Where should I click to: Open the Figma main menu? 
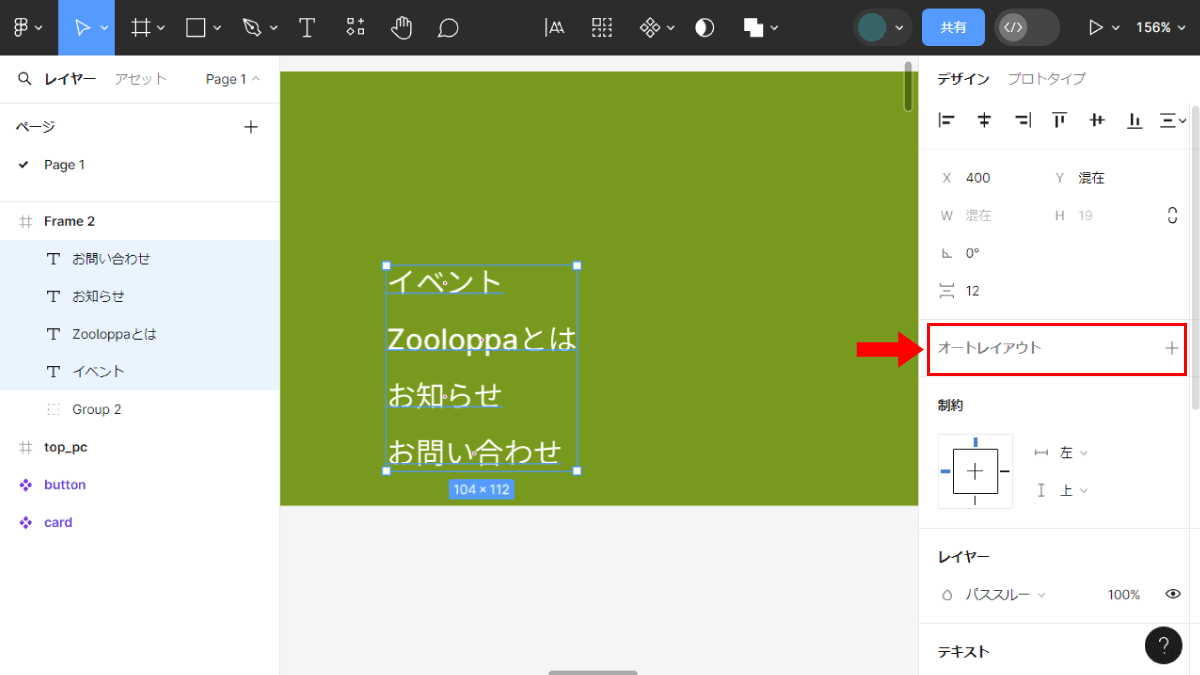pos(27,27)
